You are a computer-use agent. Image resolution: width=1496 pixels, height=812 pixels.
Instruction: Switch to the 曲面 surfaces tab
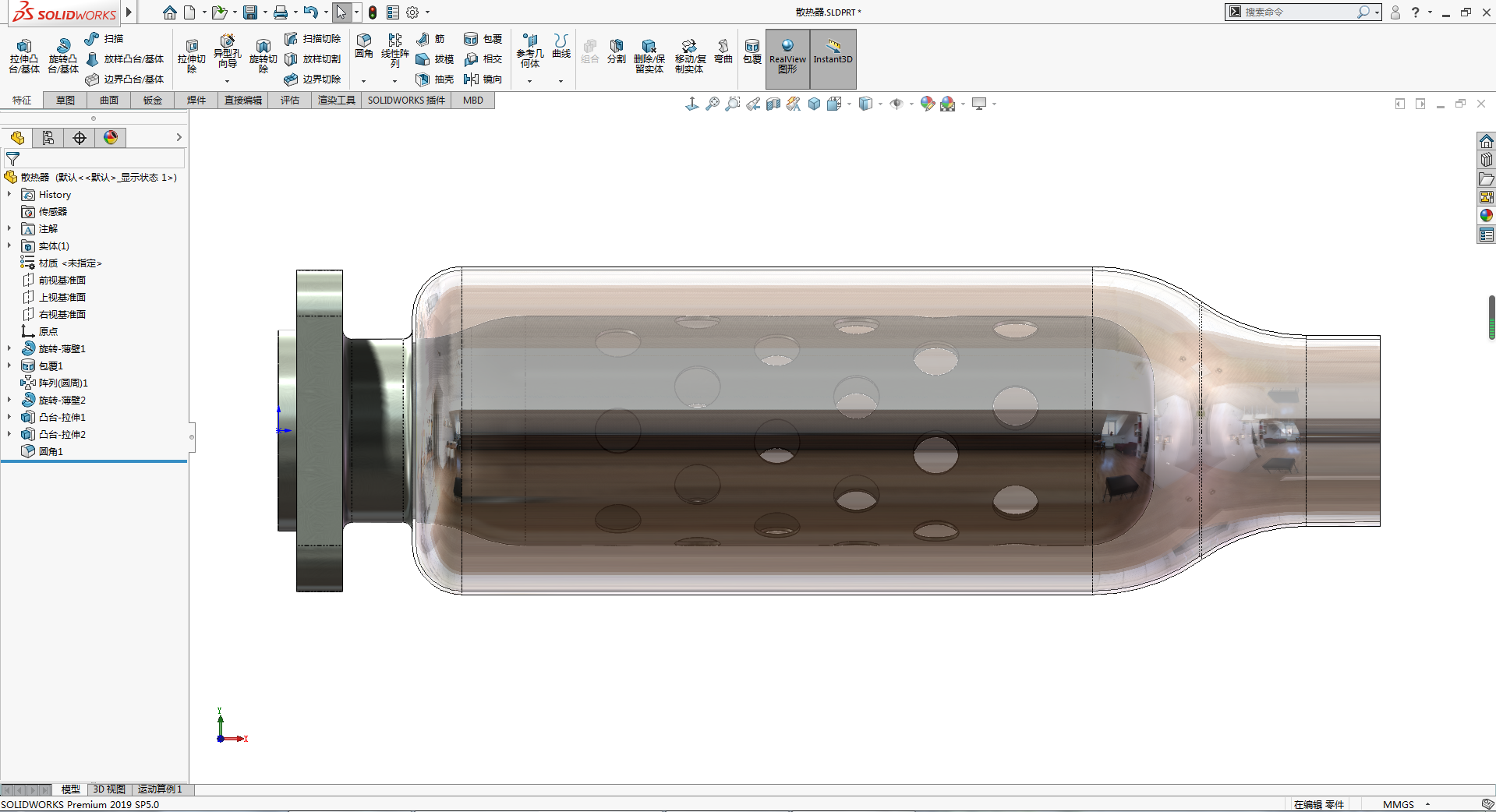109,101
